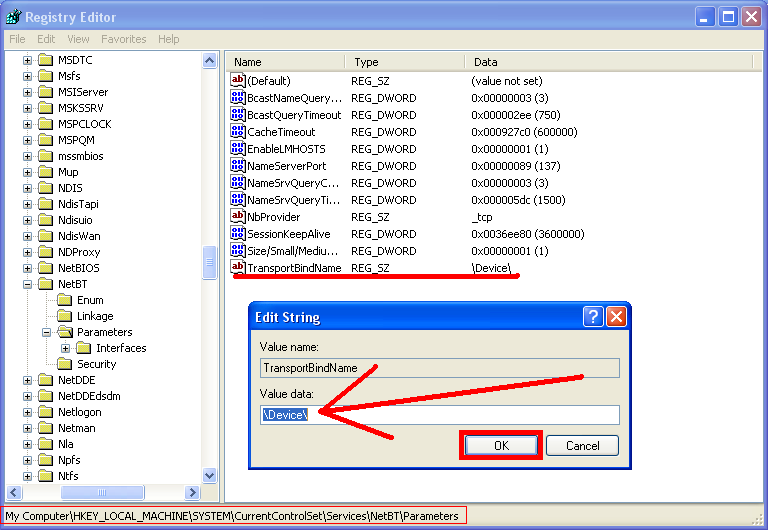
Task: Sort by the Name column header
Action: point(286,62)
